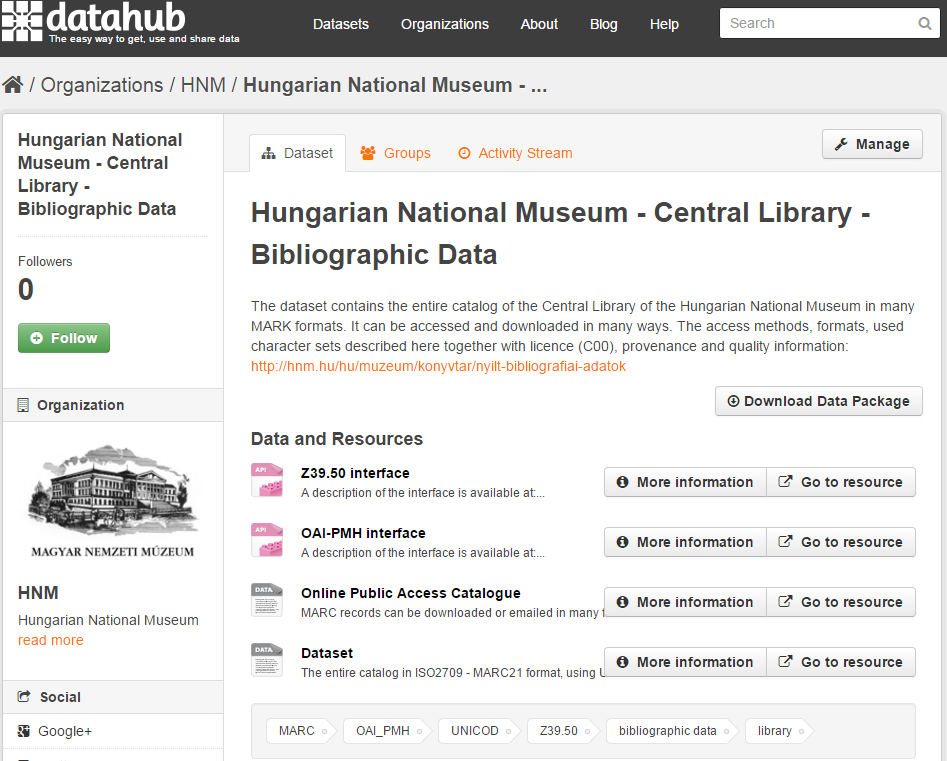Go to resource for Dataset row

pyautogui.click(x=841, y=662)
